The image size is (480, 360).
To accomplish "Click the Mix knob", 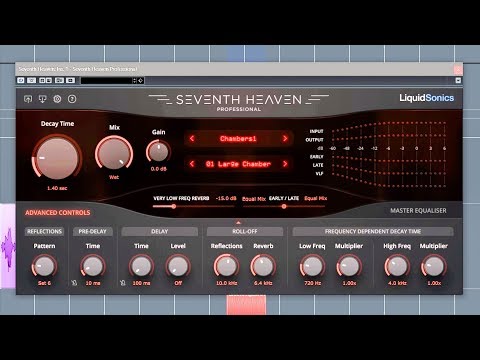I will click(114, 153).
